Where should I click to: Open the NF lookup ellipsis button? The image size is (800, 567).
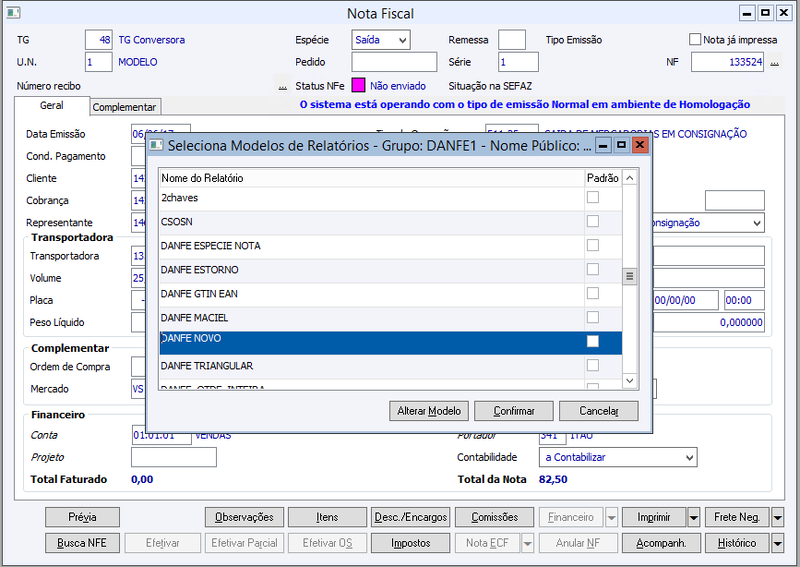click(774, 63)
